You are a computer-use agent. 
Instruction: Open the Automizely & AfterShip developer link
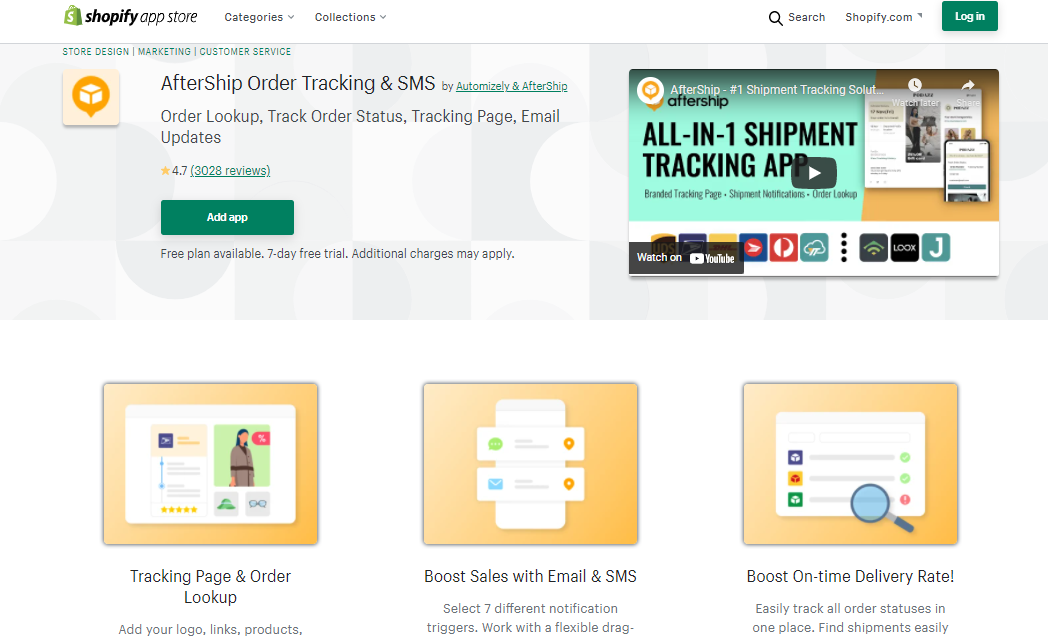[x=511, y=86]
